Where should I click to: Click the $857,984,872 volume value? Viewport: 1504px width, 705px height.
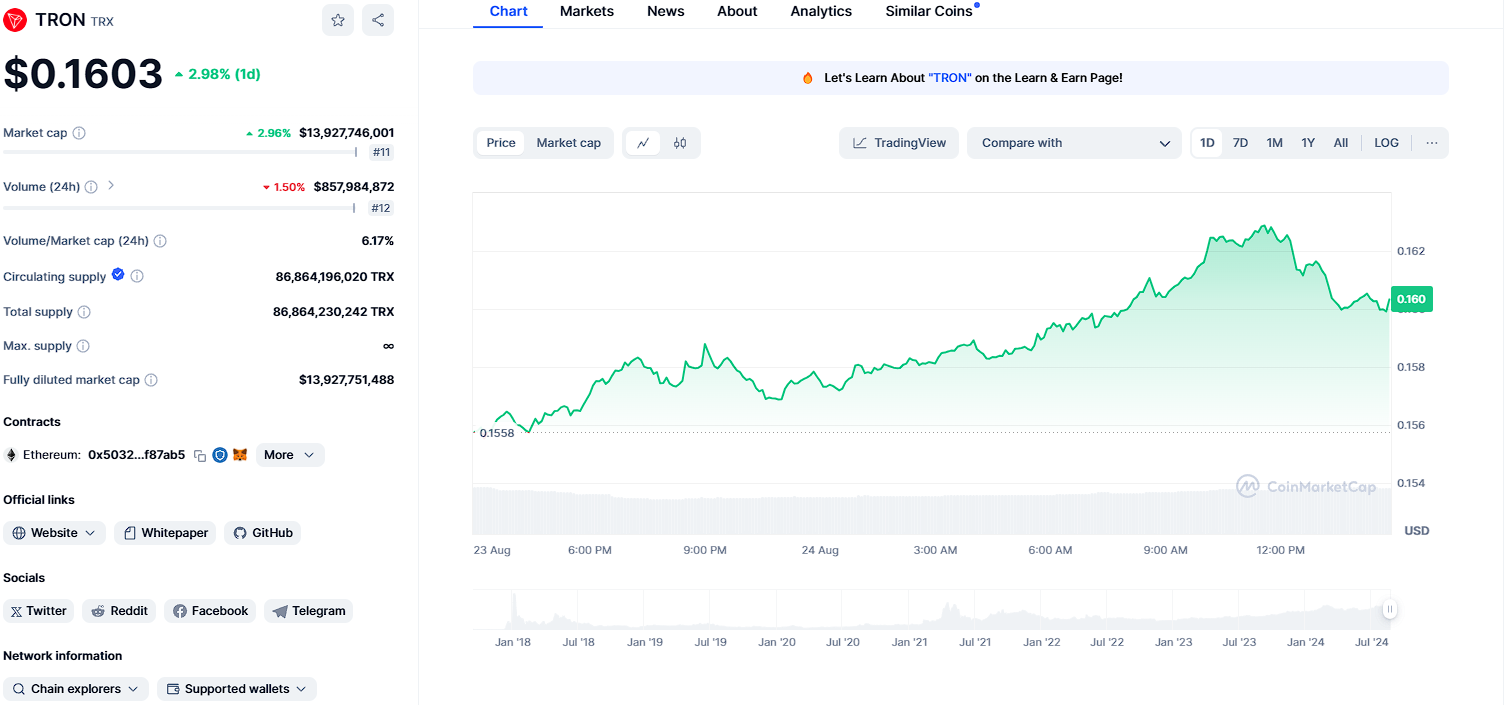click(354, 187)
